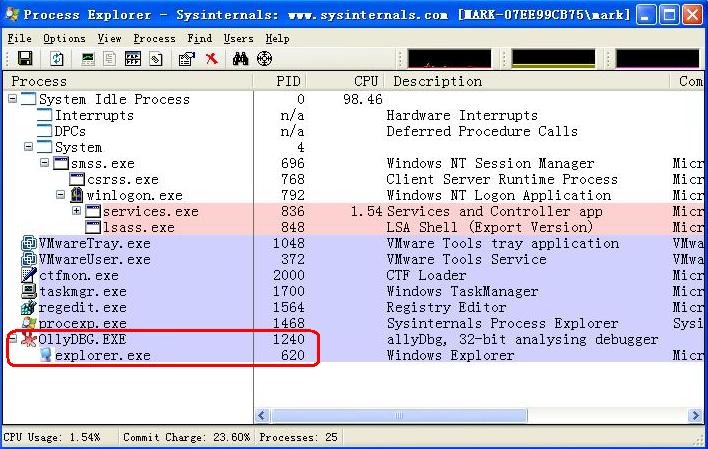Viewport: 708px width, 449px height.
Task: Open the Find menu
Action: coord(200,39)
